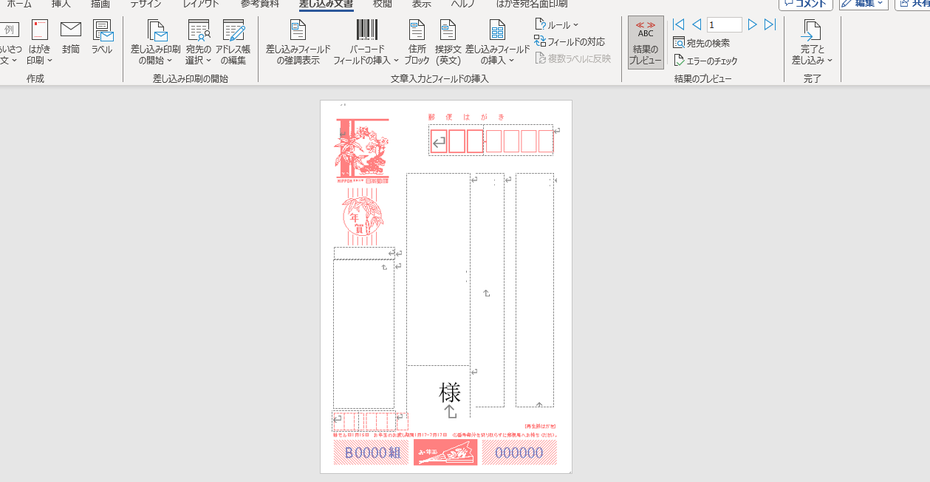Click the 様 honorific text on postcard

point(450,392)
